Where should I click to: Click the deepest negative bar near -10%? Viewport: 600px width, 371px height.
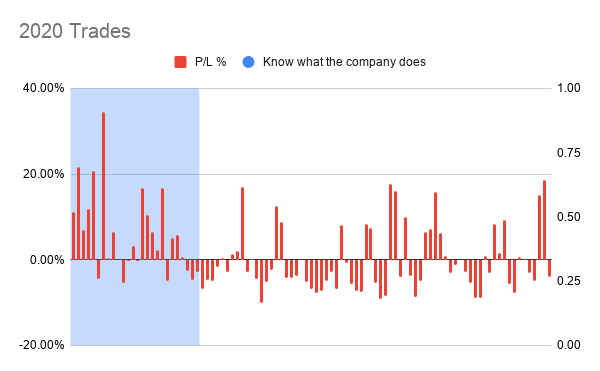coord(261,281)
